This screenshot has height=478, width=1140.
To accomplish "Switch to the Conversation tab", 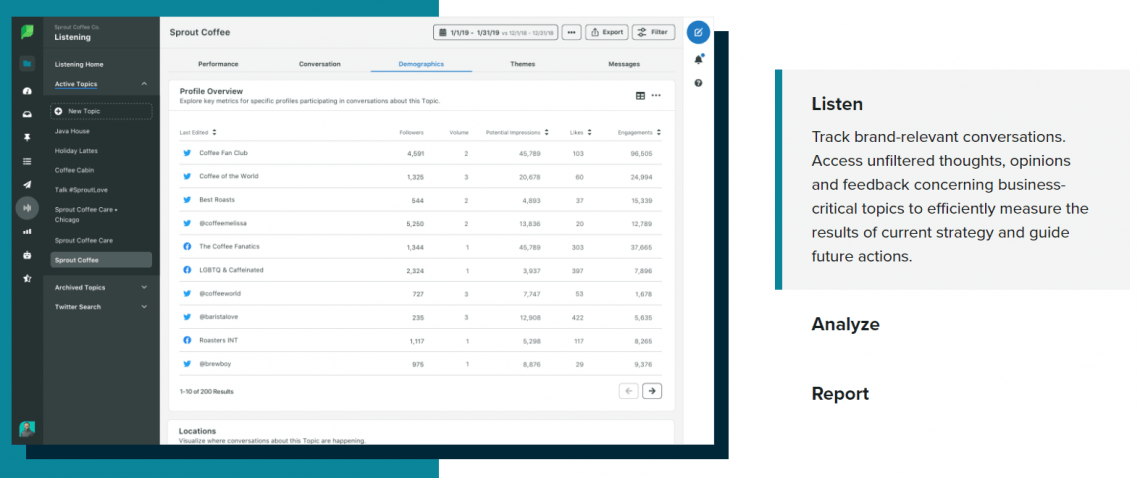I will pos(319,64).
